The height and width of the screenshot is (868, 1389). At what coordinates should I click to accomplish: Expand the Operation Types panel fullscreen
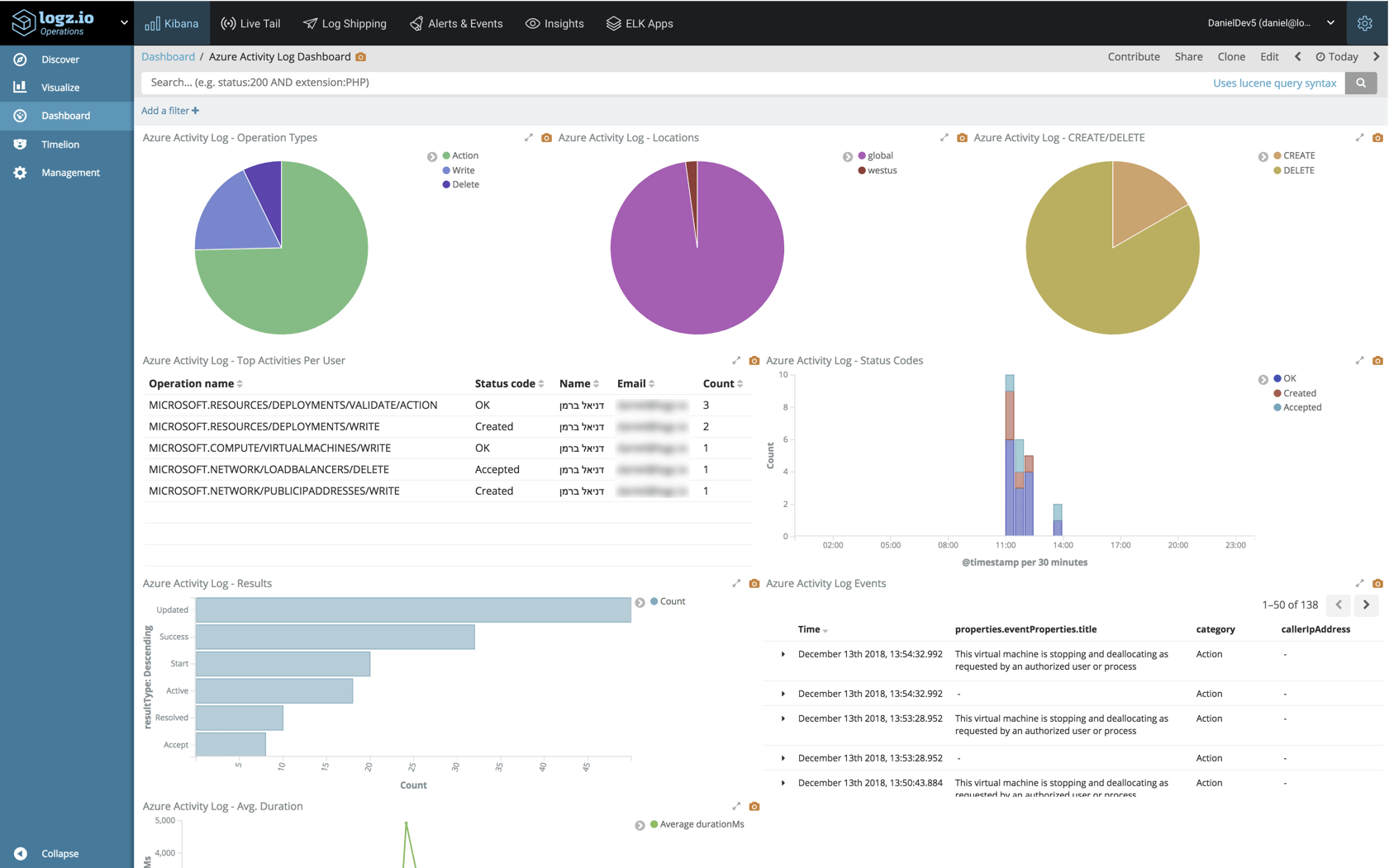[529, 138]
